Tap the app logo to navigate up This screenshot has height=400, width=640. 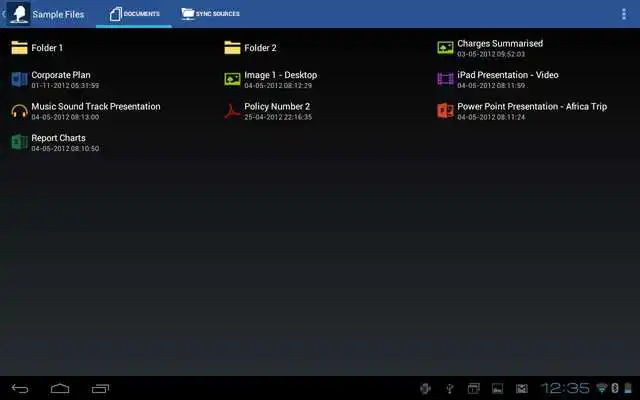point(17,14)
